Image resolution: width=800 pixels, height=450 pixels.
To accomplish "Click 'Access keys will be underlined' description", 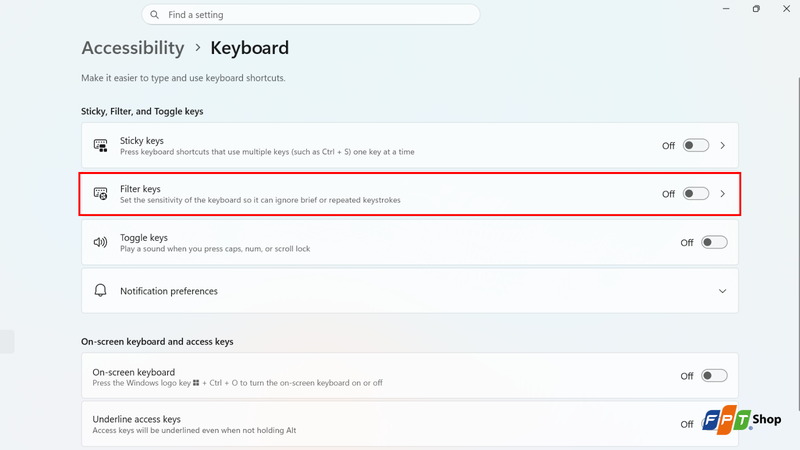I will point(194,431).
